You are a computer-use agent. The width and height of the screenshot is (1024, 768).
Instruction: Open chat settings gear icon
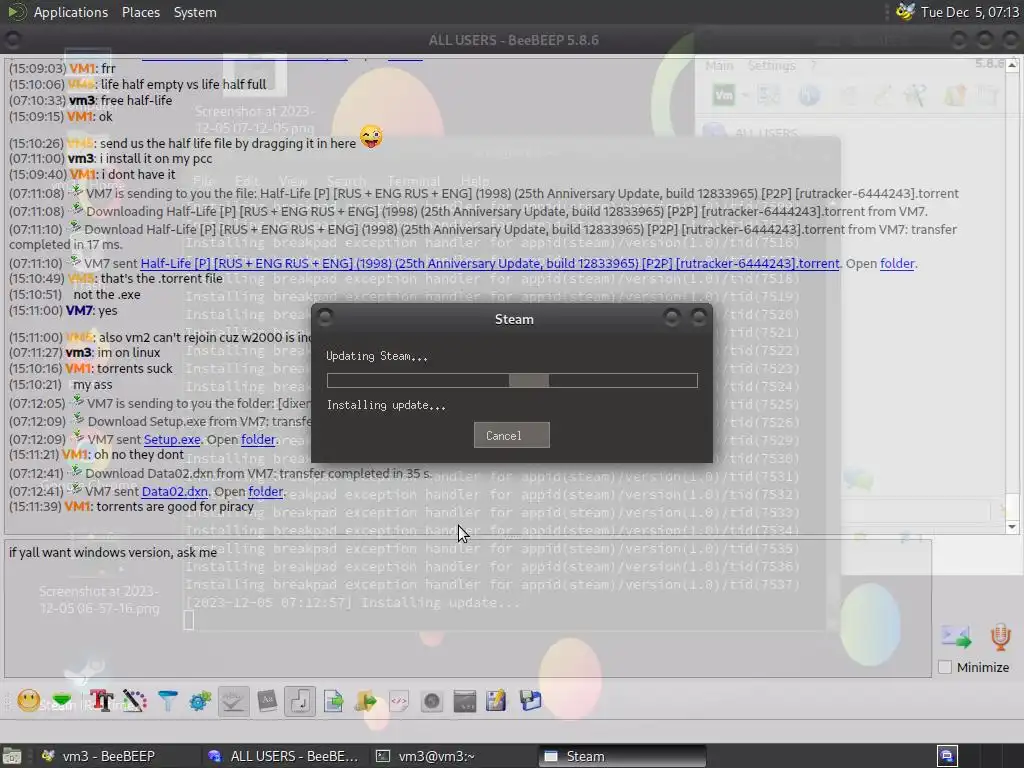(200, 701)
